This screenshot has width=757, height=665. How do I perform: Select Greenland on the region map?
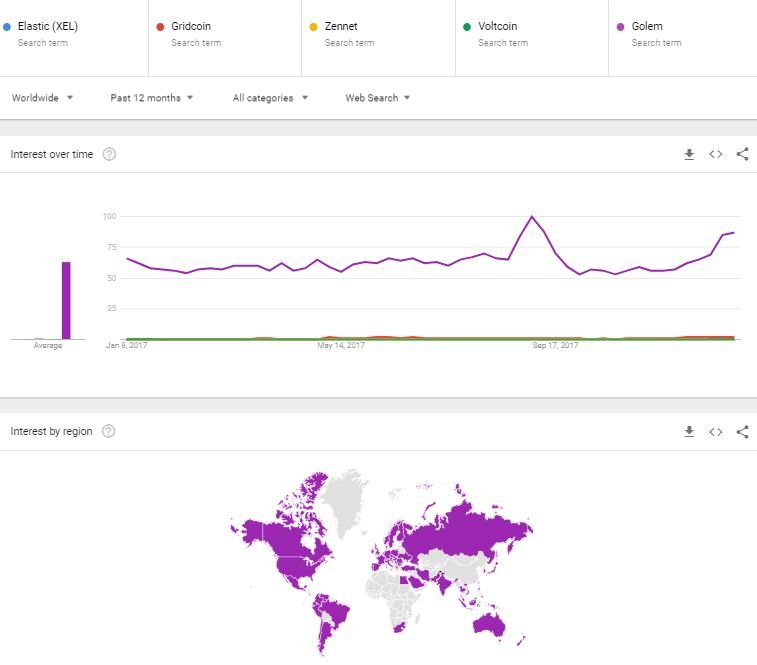pyautogui.click(x=344, y=502)
